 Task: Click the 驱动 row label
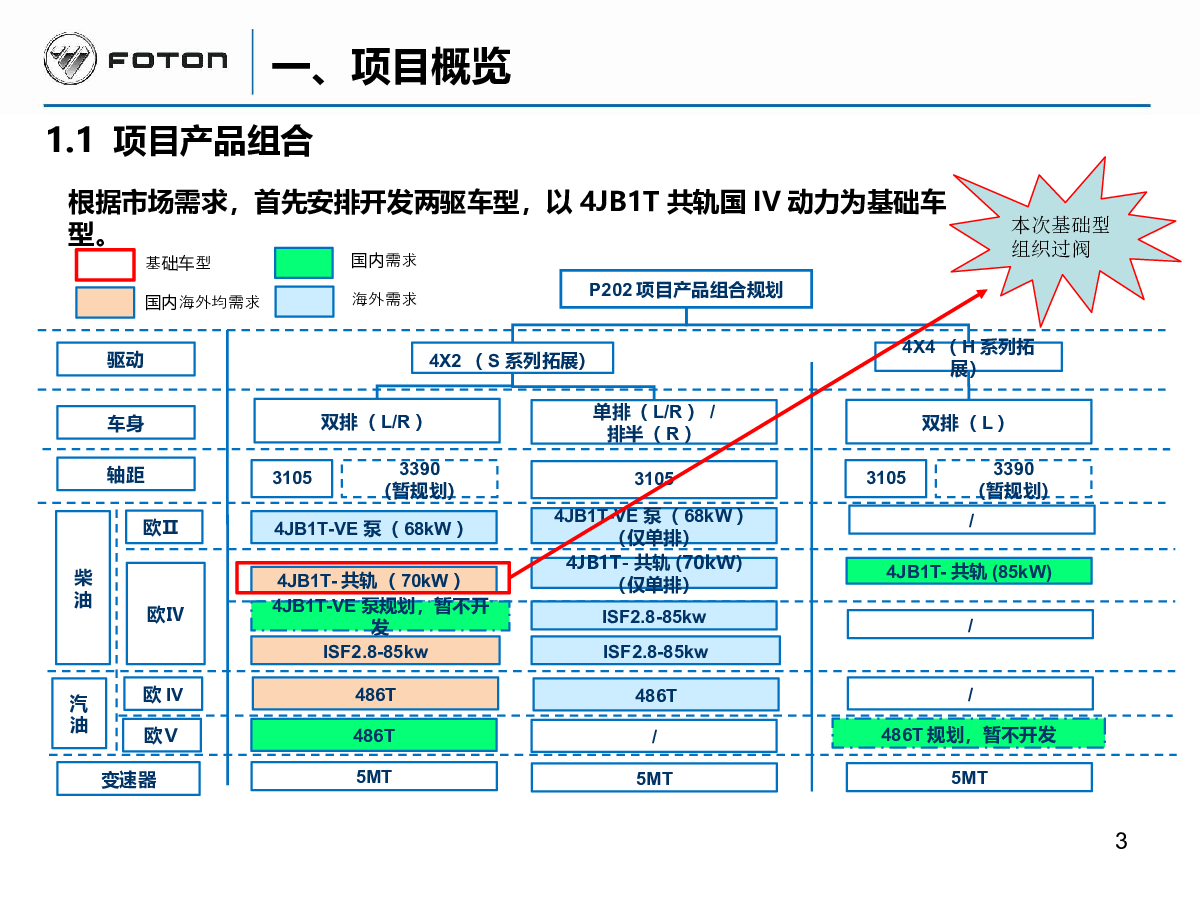[126, 359]
